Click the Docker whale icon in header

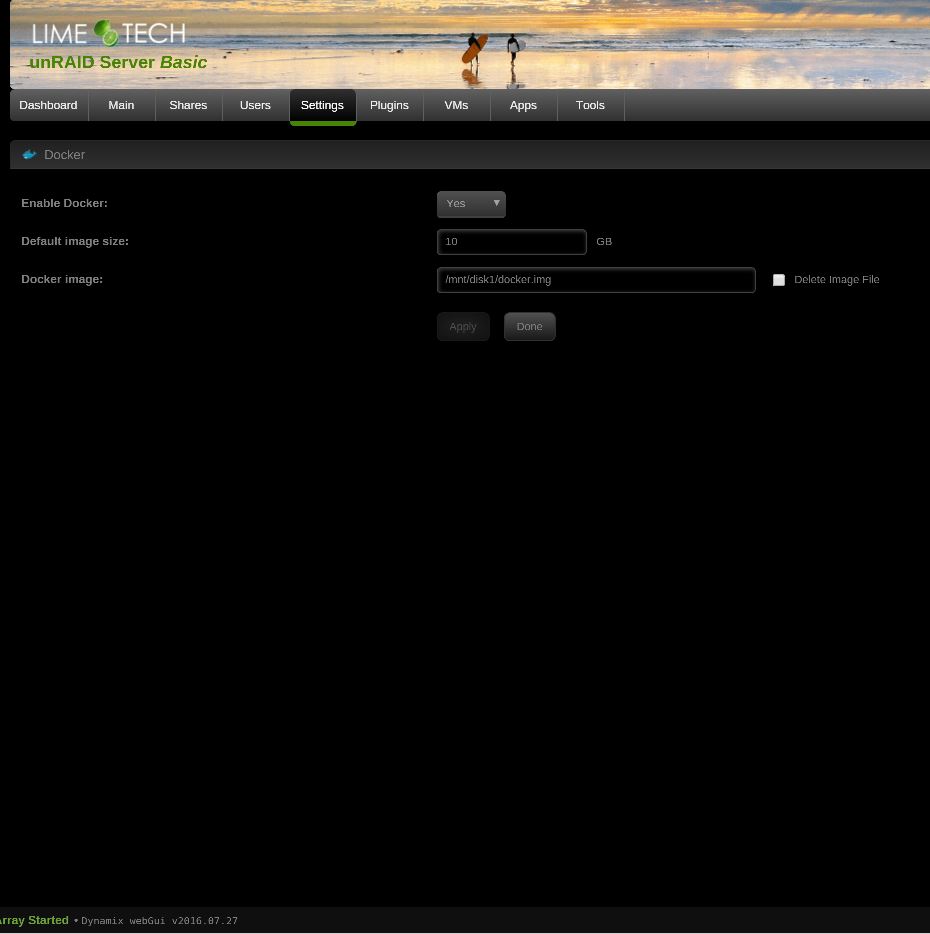(x=29, y=155)
